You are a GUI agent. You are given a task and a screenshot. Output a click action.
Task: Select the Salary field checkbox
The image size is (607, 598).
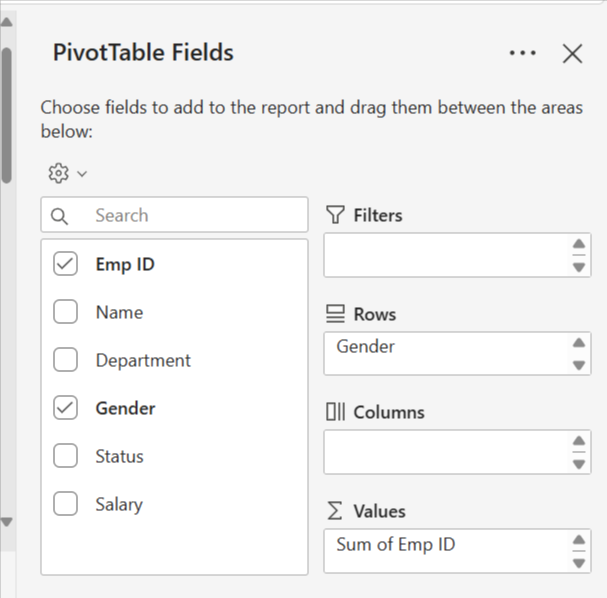[x=65, y=504]
